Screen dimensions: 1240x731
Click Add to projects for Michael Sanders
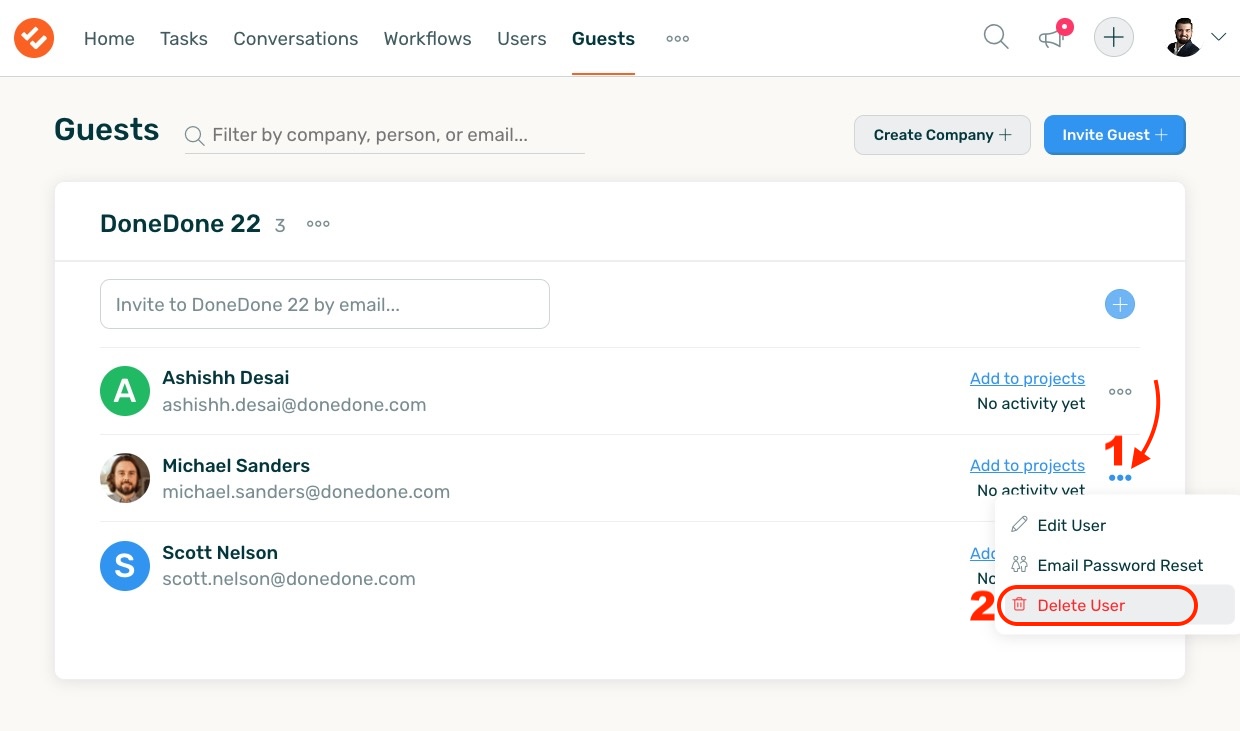click(1027, 465)
